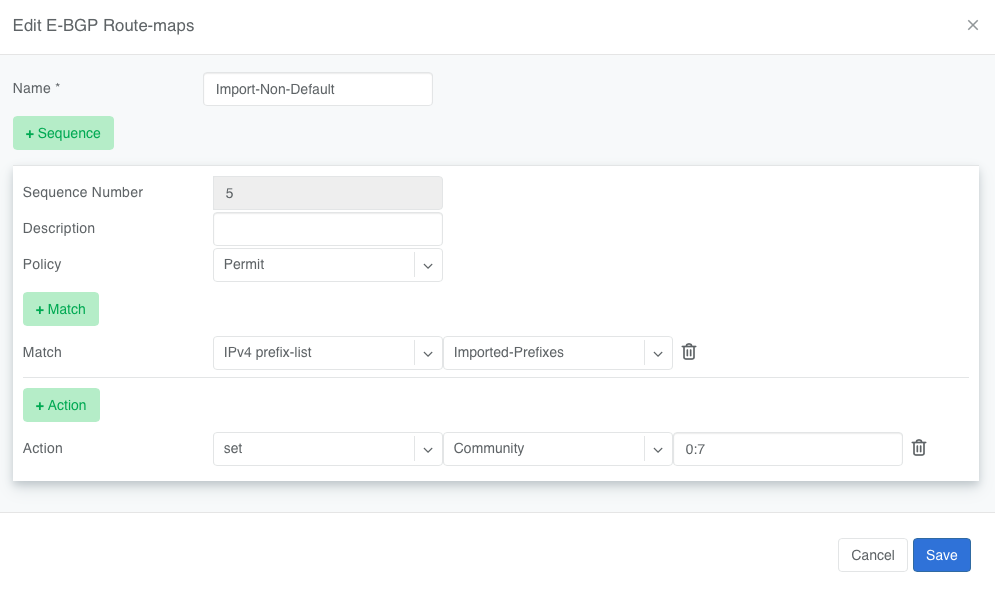Open the action type dropdown showing set
Viewport: 995px width, 595px height.
(314, 449)
